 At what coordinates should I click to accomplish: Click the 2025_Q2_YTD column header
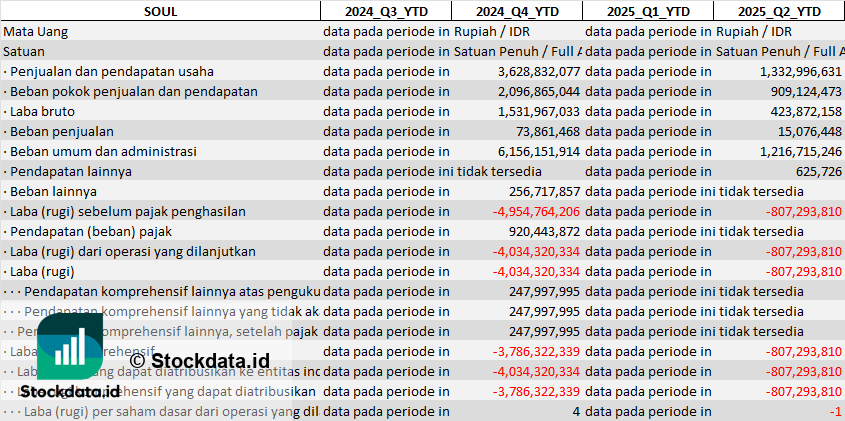click(x=779, y=11)
